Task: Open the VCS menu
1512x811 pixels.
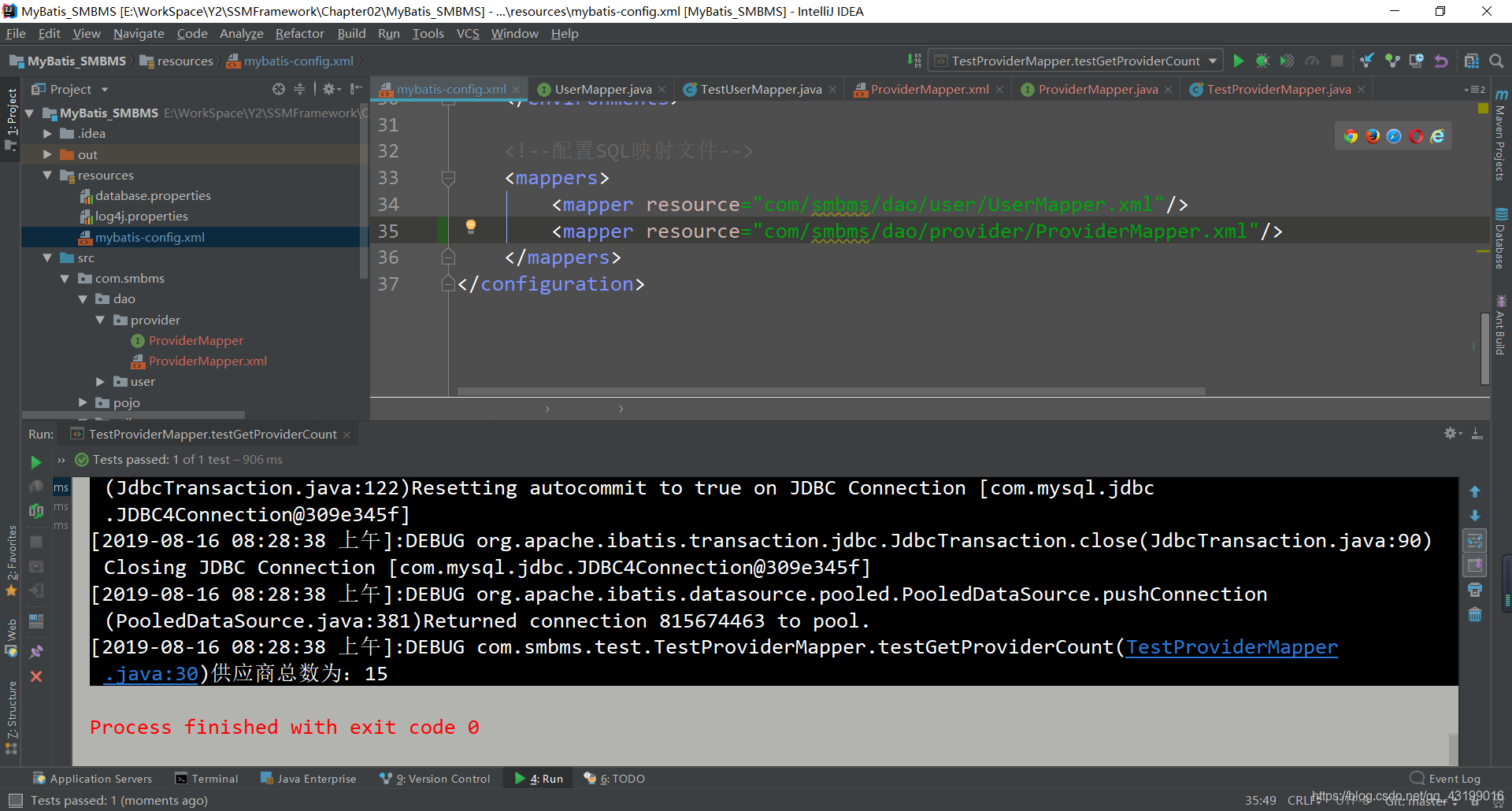Action: pos(468,33)
